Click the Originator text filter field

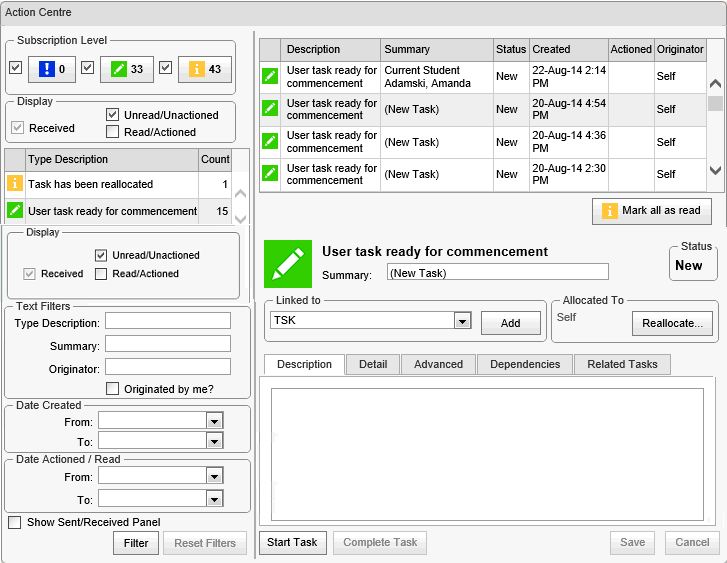168,366
